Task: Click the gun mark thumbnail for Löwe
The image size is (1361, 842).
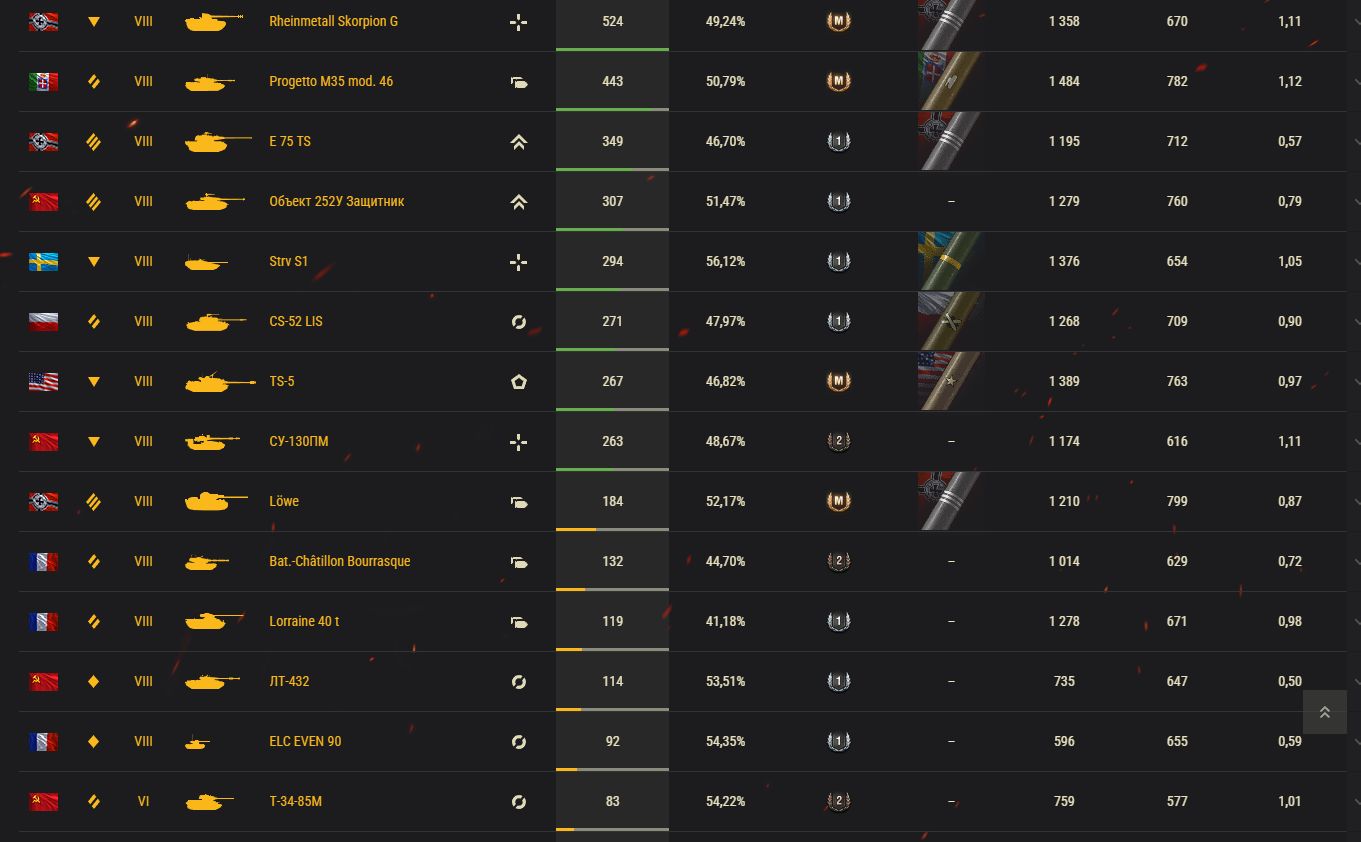Action: click(x=951, y=501)
